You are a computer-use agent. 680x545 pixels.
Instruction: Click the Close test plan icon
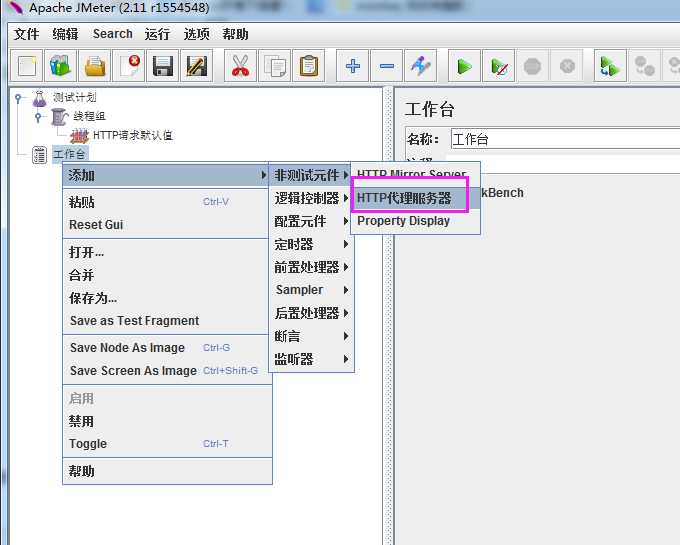(129, 66)
